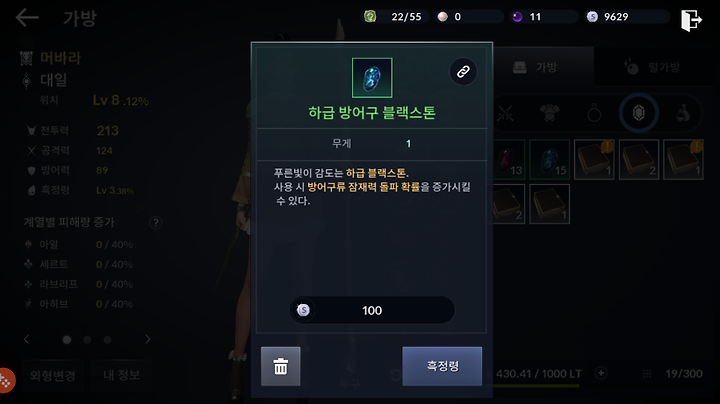Open the question mark help icon
This screenshot has width=720, height=404.
(156, 223)
